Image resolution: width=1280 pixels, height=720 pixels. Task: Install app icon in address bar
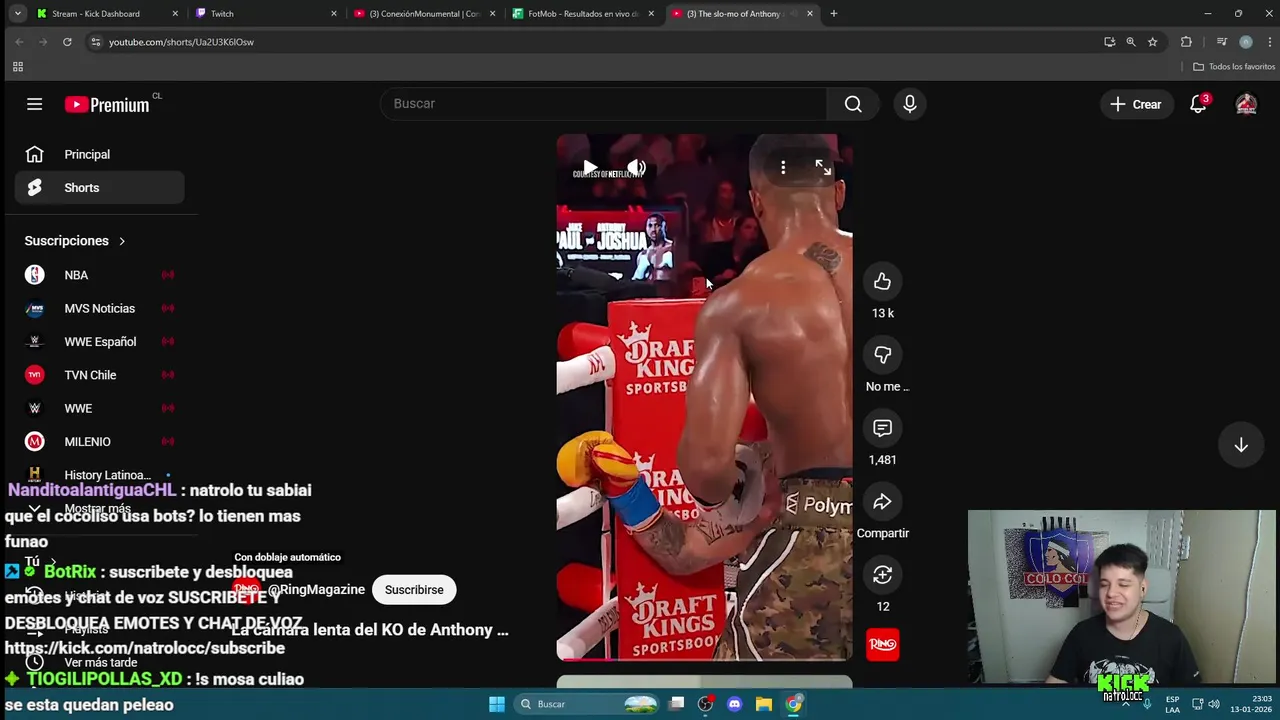1109,42
